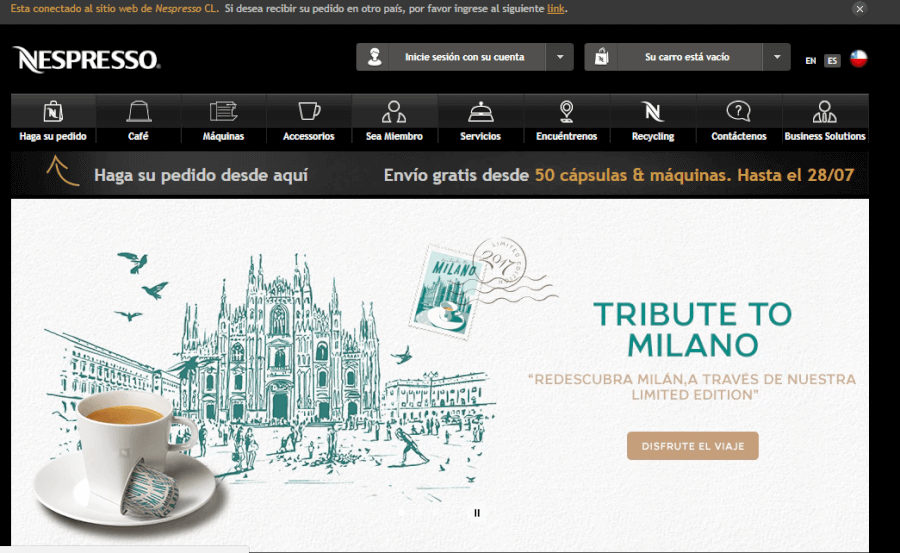Viewport: 900px width, 553px height.
Task: Click Inicie sesión con su cuenta
Action: coord(464,57)
